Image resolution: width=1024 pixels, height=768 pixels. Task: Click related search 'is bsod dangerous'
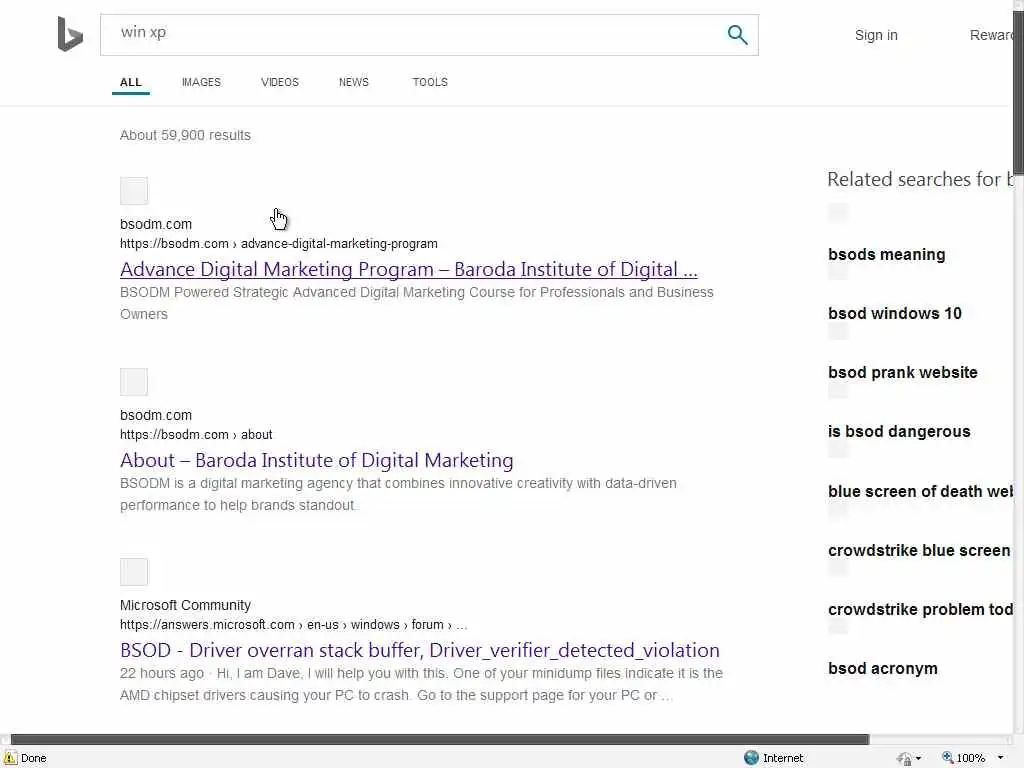coord(899,432)
